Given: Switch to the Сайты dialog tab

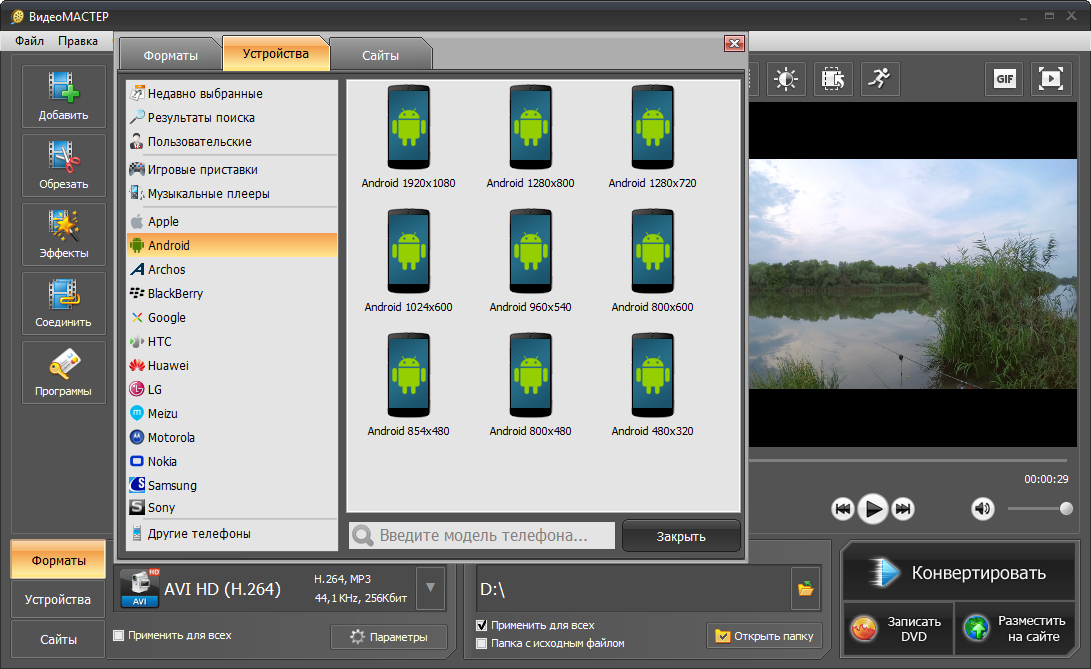Looking at the screenshot, I should click(x=381, y=55).
